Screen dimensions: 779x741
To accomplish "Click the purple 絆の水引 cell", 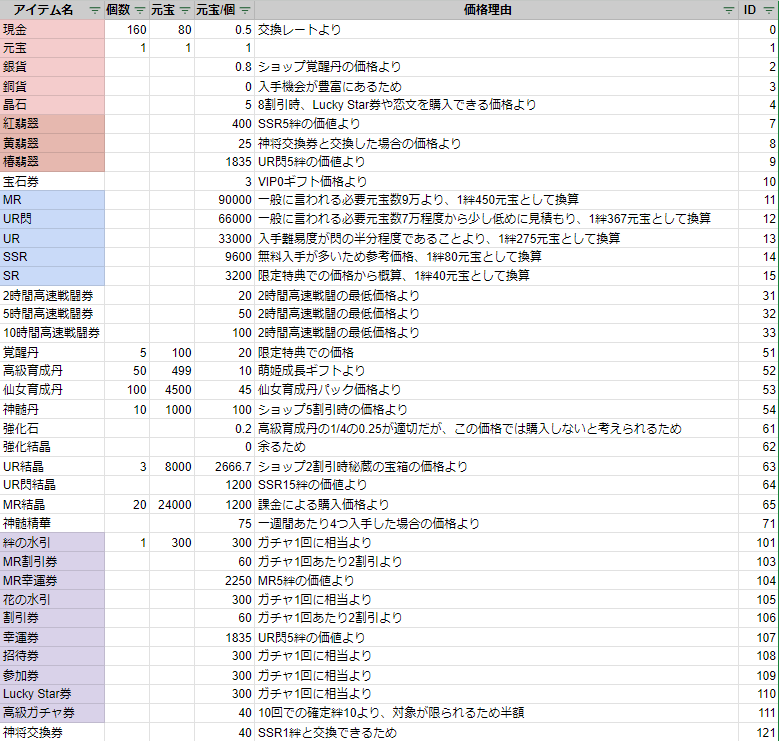I will [x=51, y=542].
